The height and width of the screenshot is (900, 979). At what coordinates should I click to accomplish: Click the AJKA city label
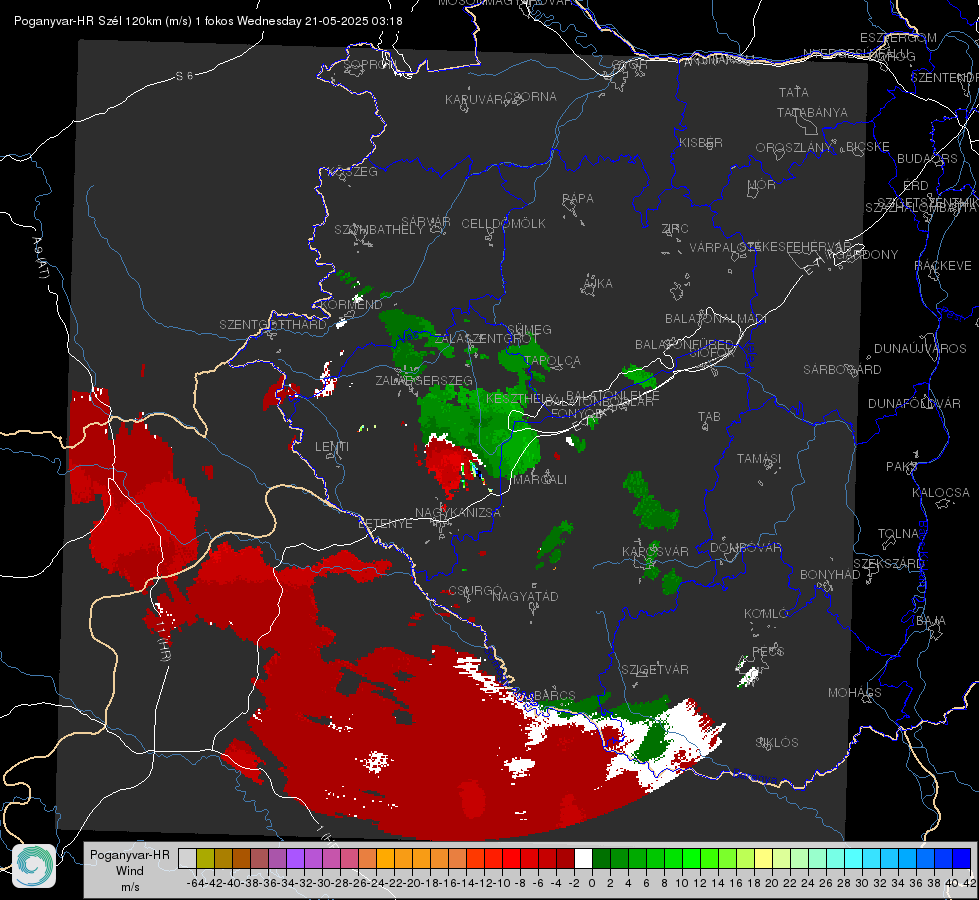click(597, 284)
